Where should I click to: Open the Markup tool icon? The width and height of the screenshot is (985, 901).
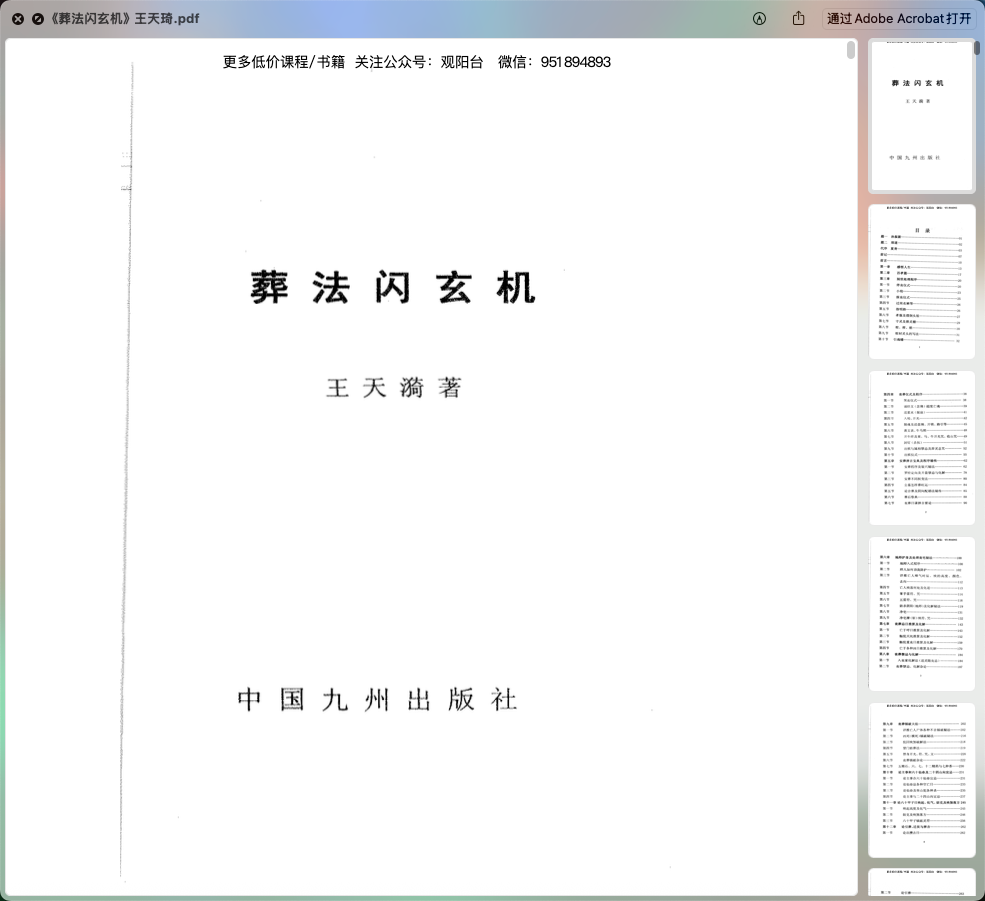tap(759, 19)
